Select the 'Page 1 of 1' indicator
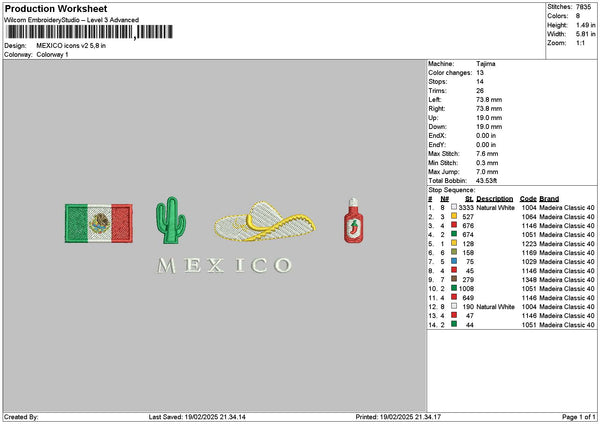This screenshot has width=600, height=424. coord(579,417)
